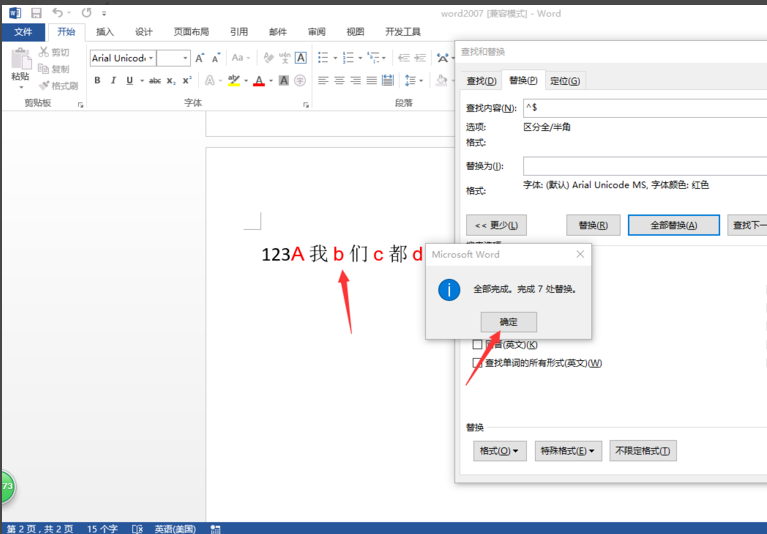Open the underline style arrow
The width and height of the screenshot is (767, 534).
point(142,81)
